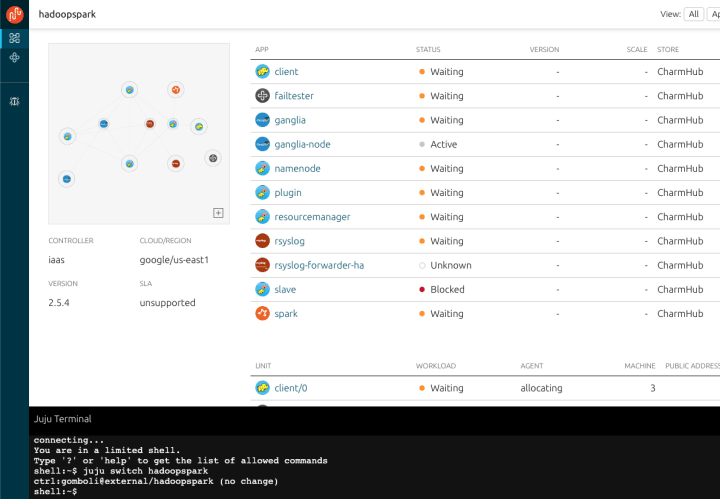This screenshot has width=720, height=499.
Task: Select the orange spark node in topology
Action: click(x=175, y=90)
